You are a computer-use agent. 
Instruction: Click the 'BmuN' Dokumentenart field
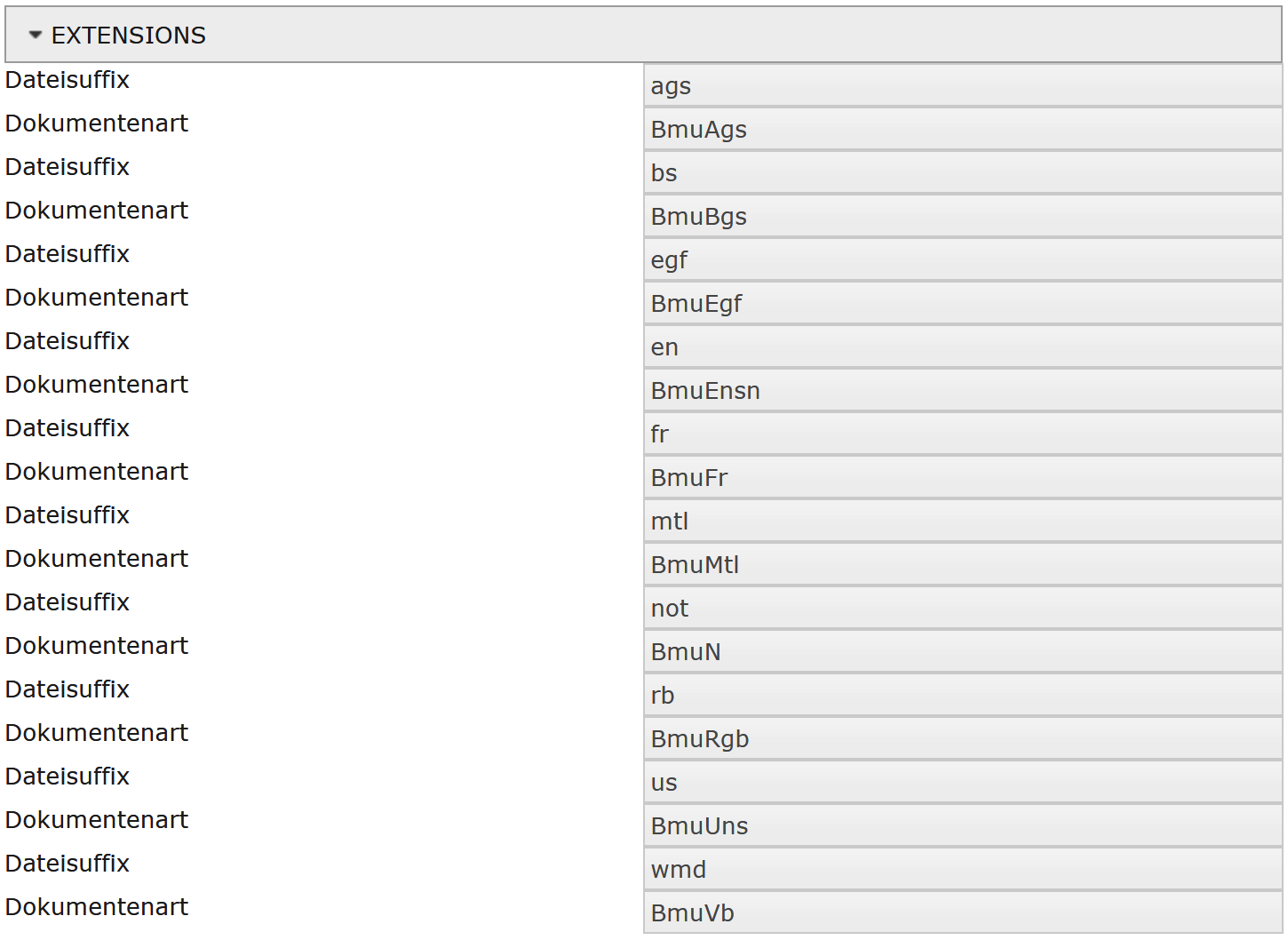click(x=963, y=652)
